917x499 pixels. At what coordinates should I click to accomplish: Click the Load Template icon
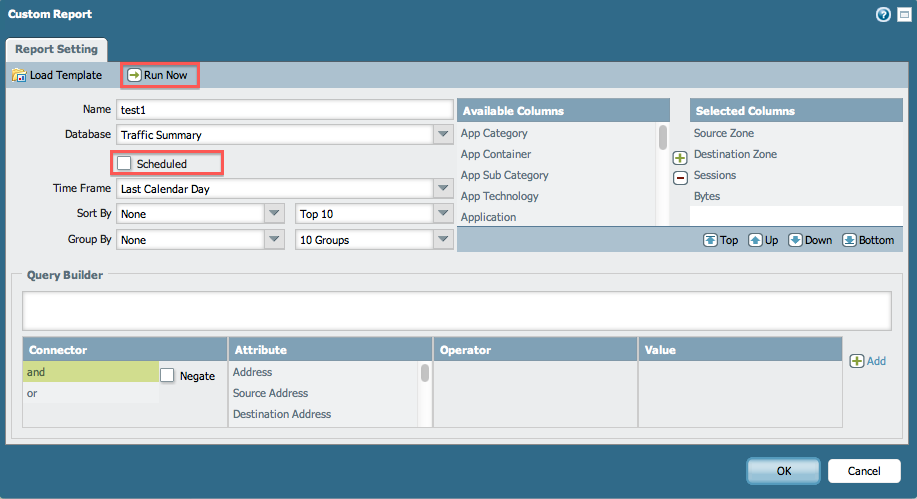click(18, 75)
